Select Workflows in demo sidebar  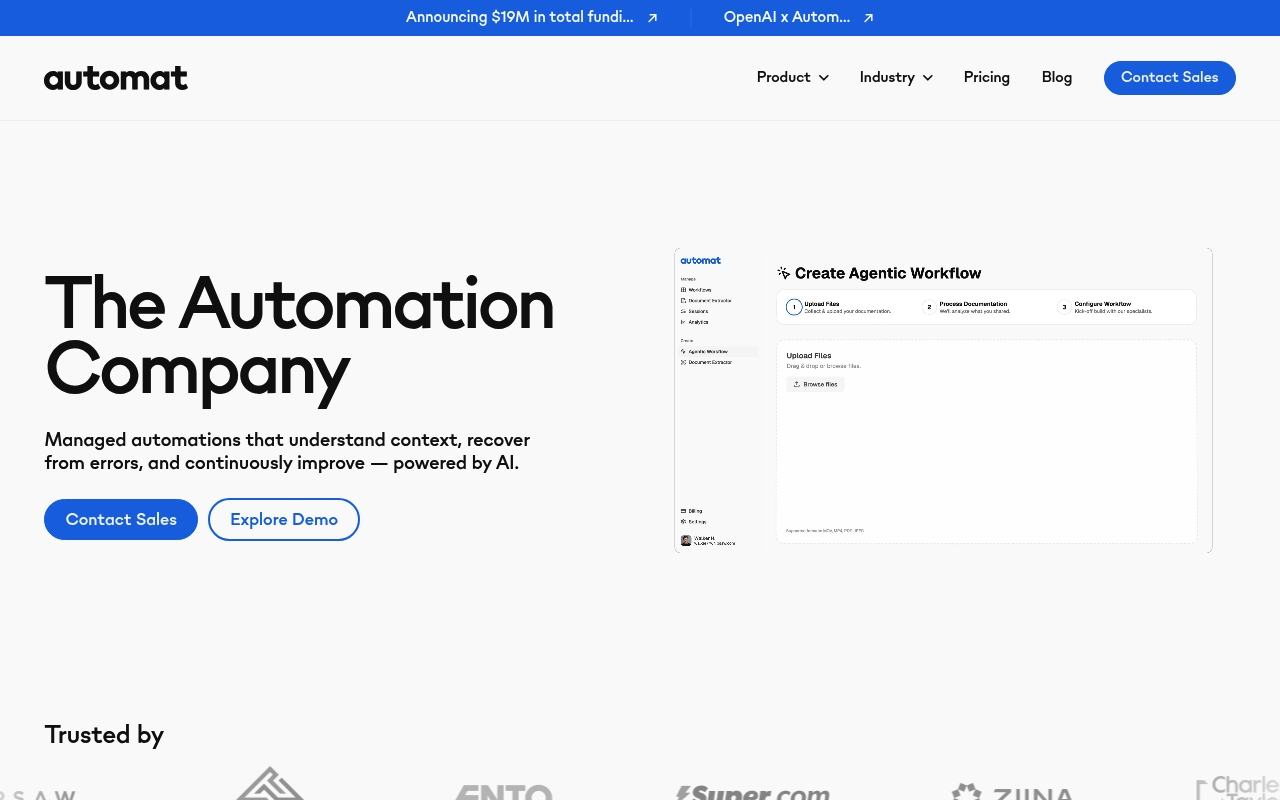tap(698, 289)
